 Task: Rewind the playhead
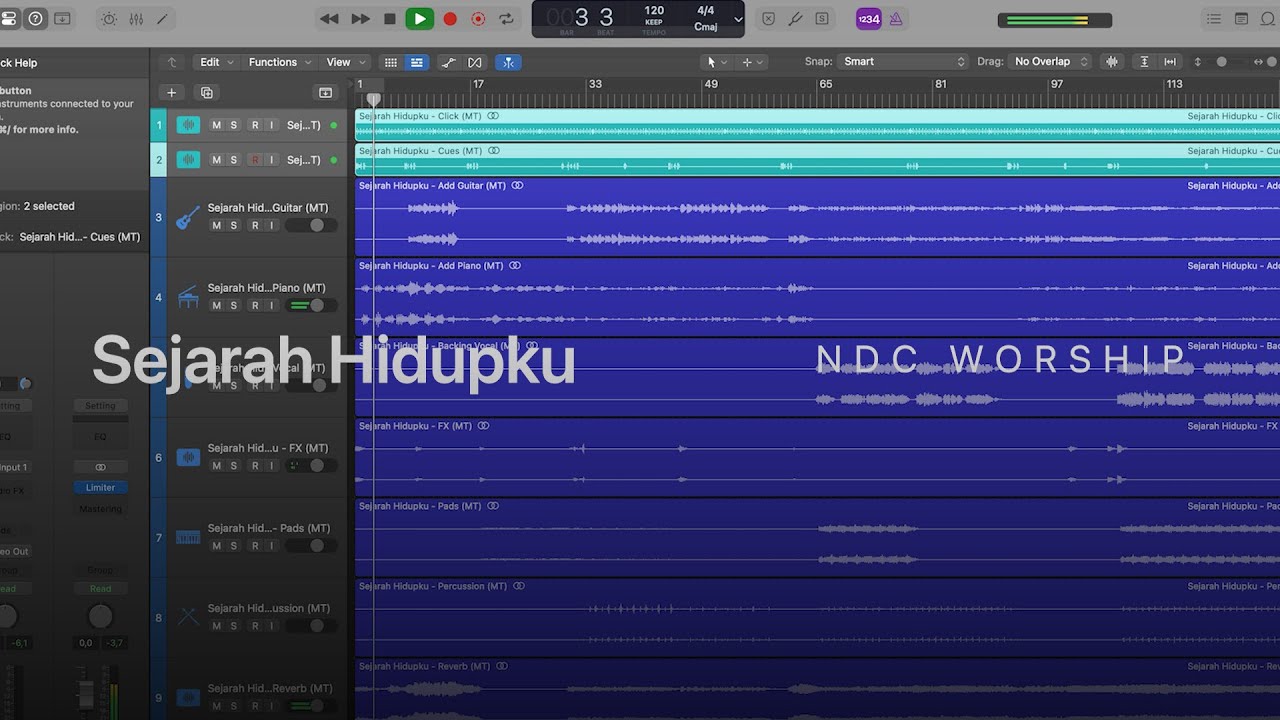tap(329, 18)
